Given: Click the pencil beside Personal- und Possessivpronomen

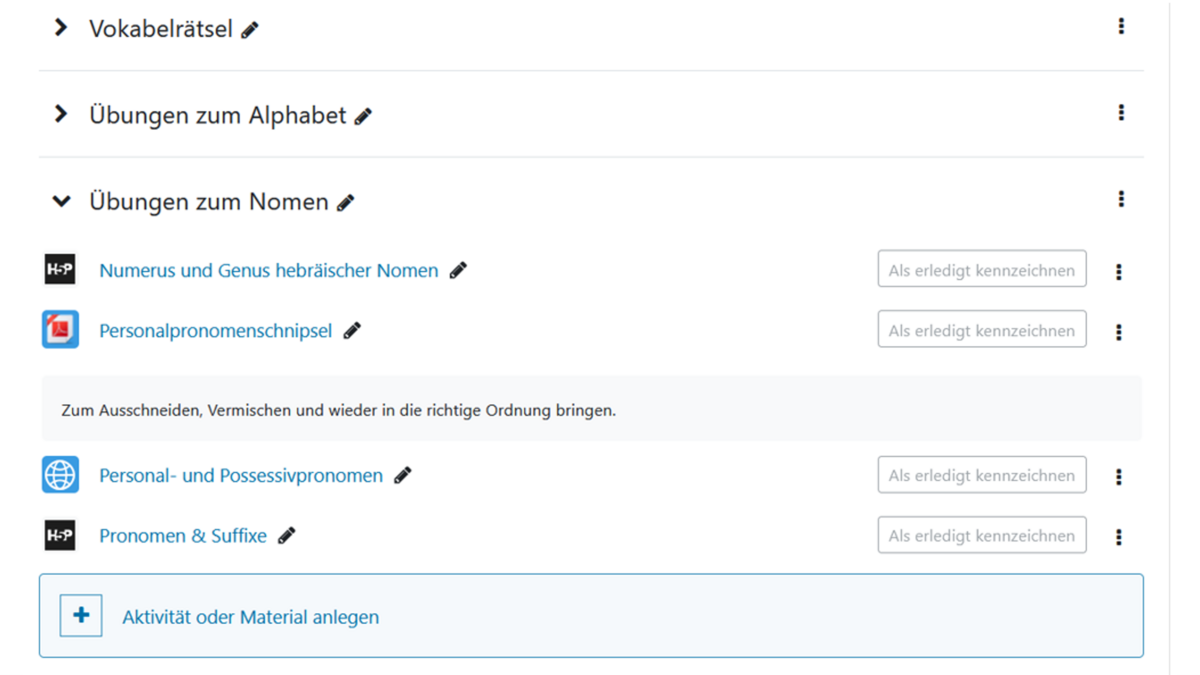Looking at the screenshot, I should 403,476.
